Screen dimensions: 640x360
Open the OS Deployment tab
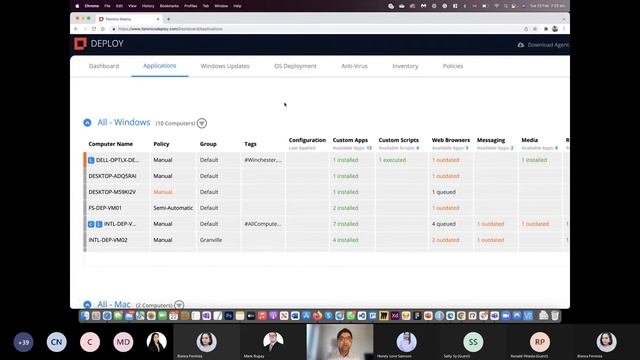(295, 66)
